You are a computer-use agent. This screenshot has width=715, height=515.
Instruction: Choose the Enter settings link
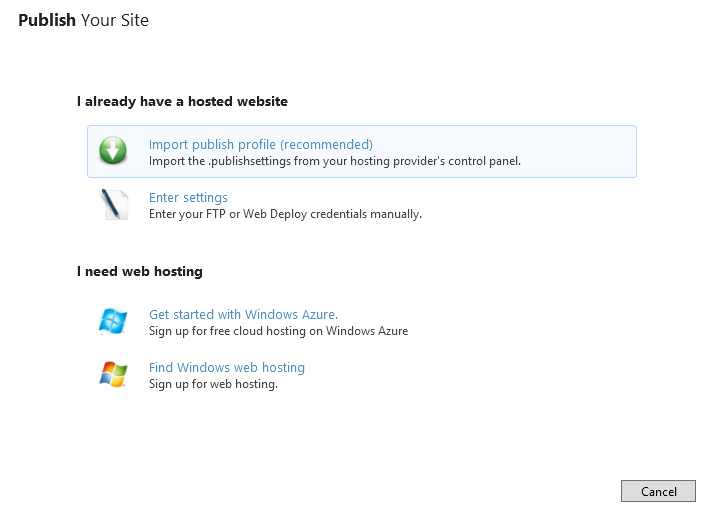pos(188,198)
